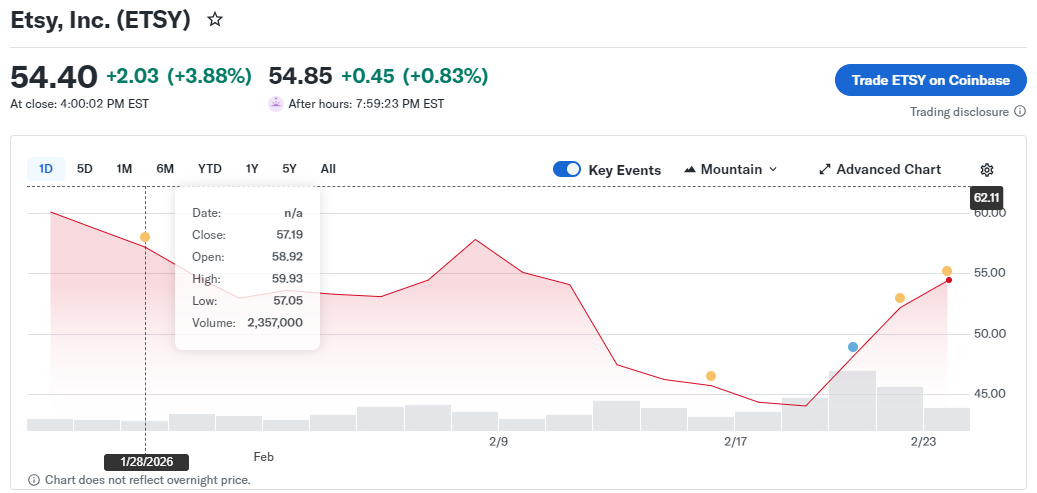This screenshot has width=1037, height=493.
Task: Click the High value 59.93 in tooltip
Action: click(289, 279)
